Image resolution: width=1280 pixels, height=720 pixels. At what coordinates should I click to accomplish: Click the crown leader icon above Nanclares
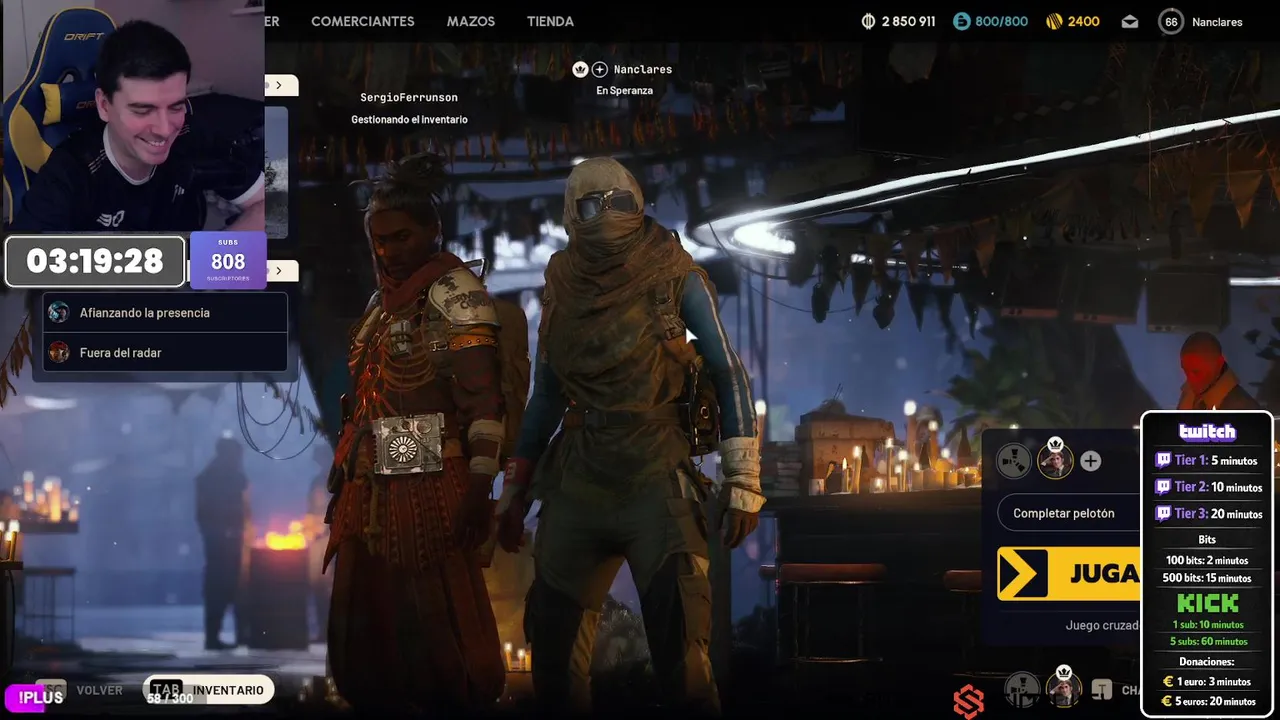(580, 69)
